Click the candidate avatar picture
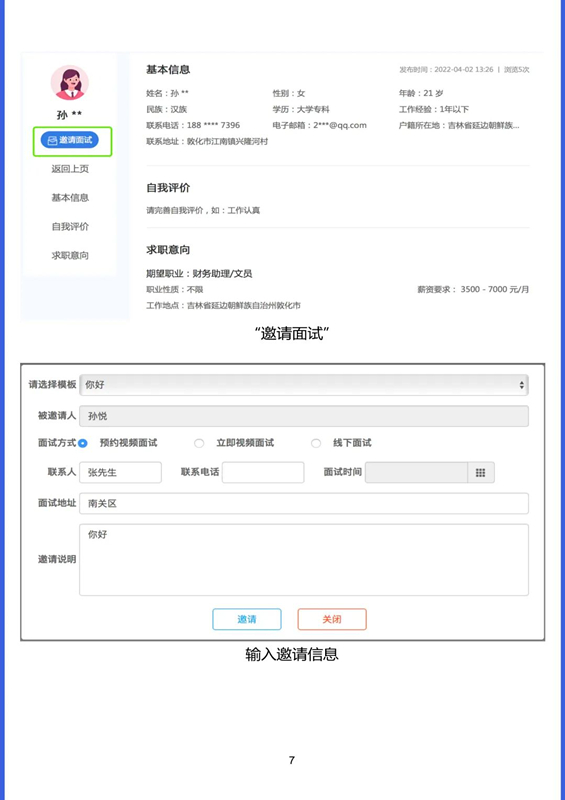 (x=69, y=83)
